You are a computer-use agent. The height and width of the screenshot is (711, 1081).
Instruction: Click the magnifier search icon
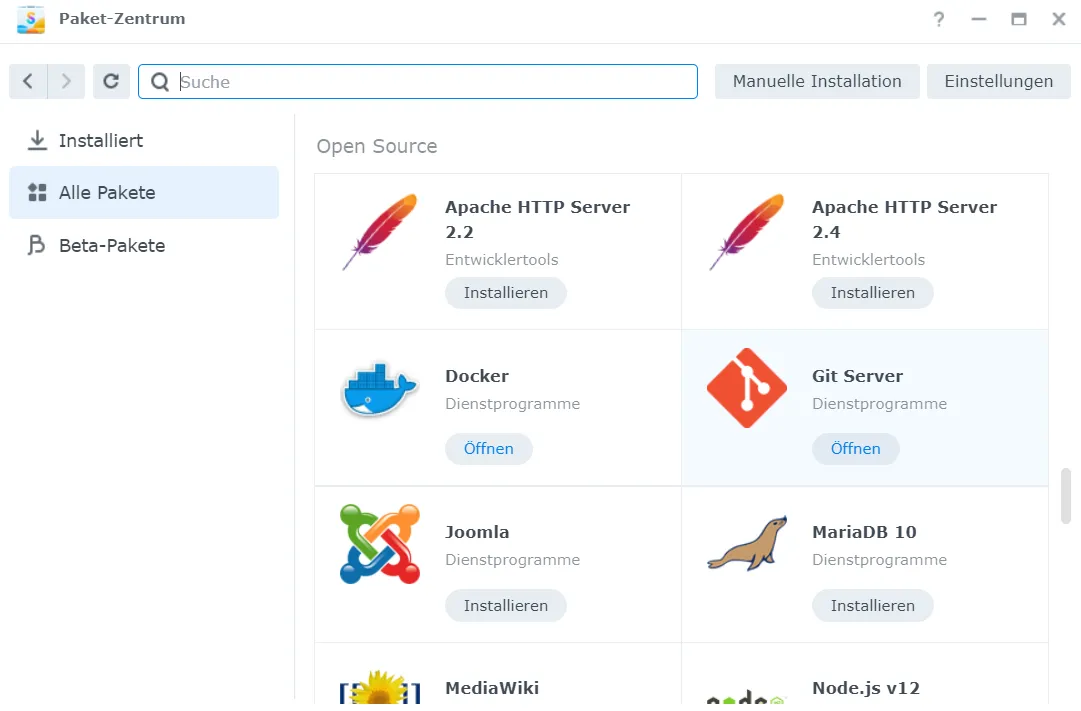tap(160, 82)
